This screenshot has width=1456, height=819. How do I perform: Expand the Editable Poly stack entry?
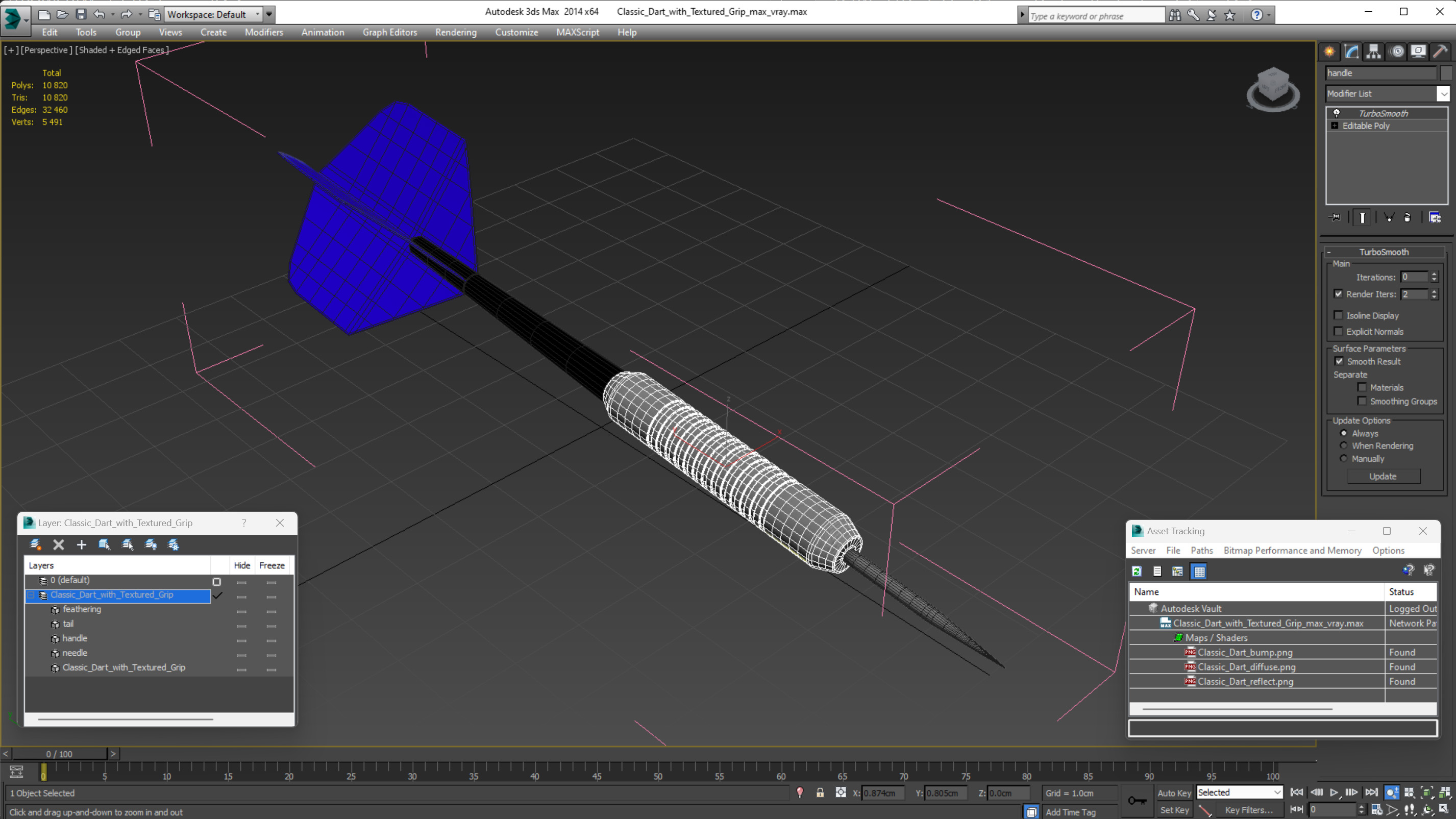click(1335, 126)
